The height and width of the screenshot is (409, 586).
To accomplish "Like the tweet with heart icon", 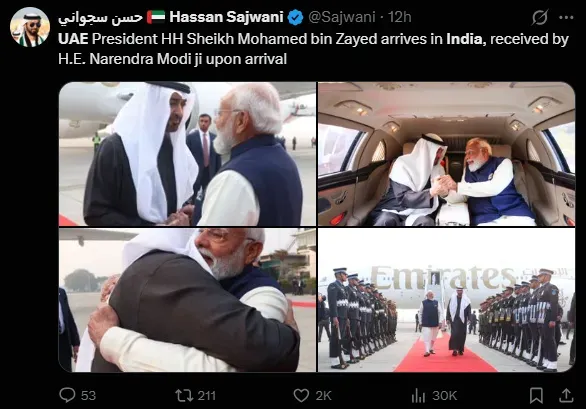I will click(x=301, y=395).
